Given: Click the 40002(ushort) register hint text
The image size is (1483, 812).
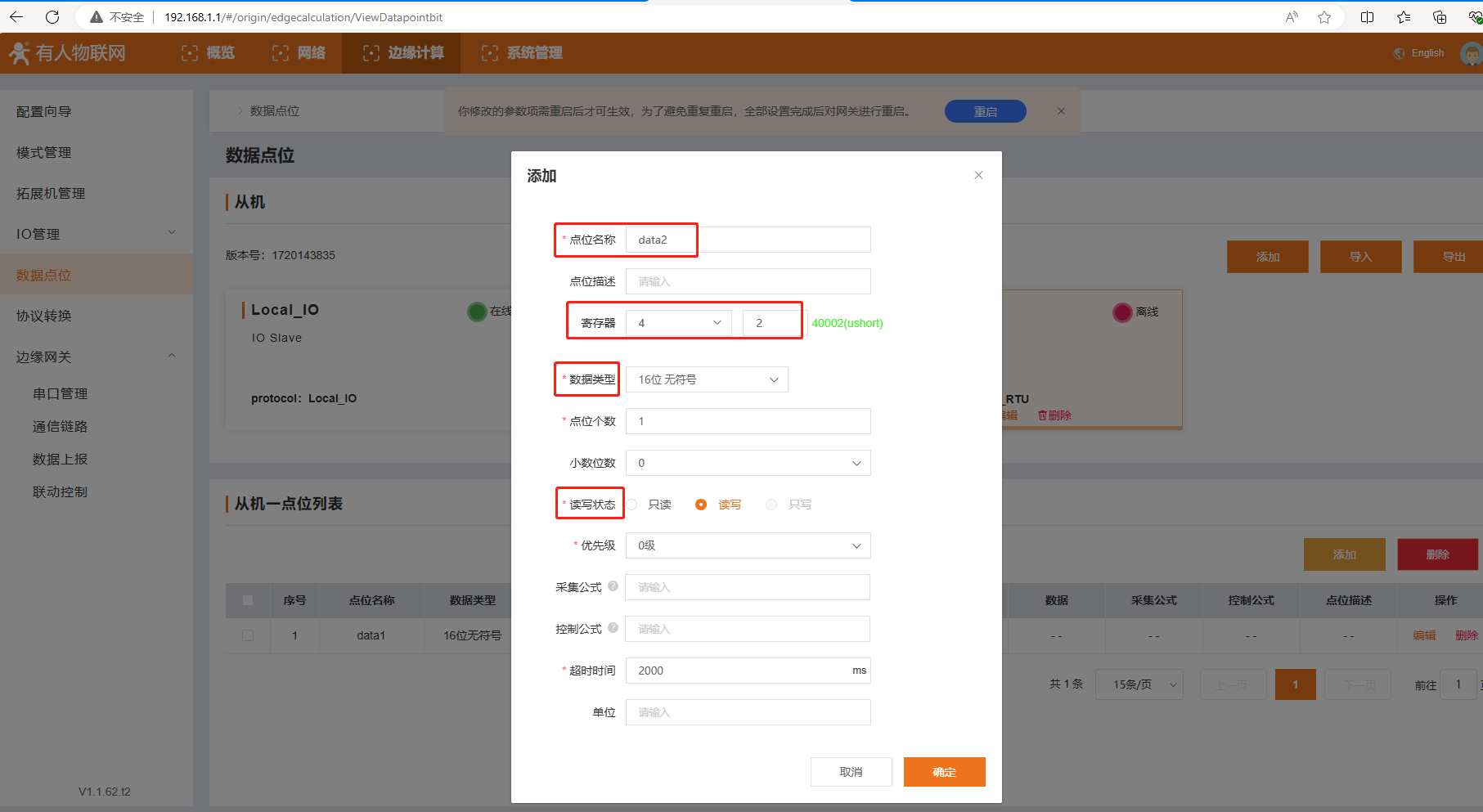Looking at the screenshot, I should click(847, 323).
